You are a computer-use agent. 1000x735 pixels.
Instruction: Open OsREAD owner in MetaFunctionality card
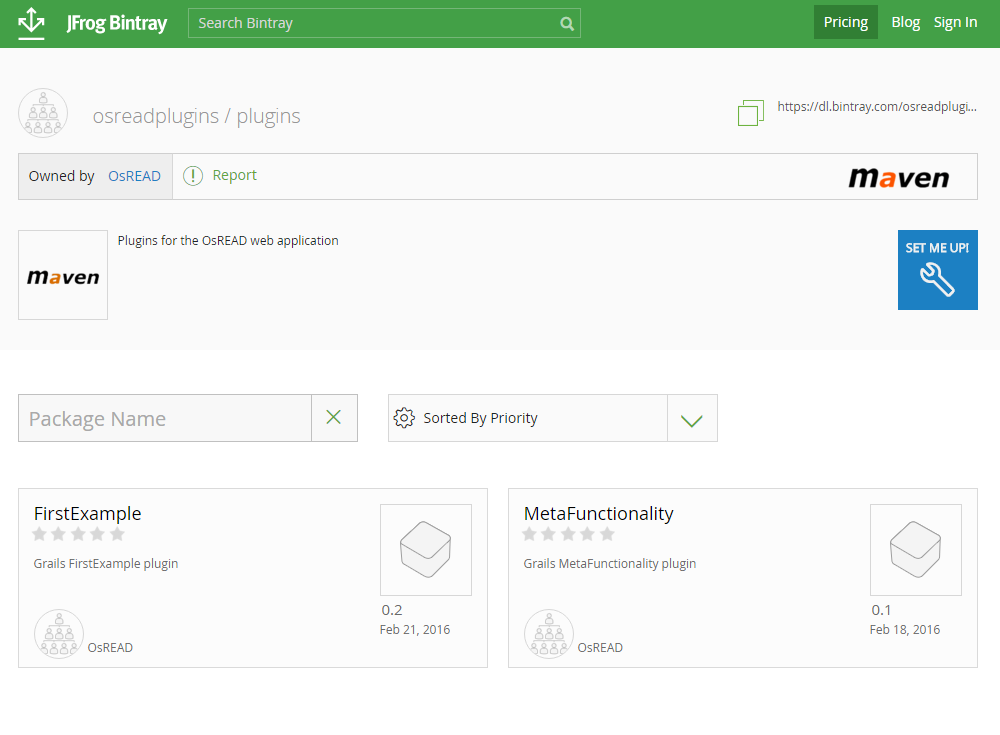click(x=600, y=648)
